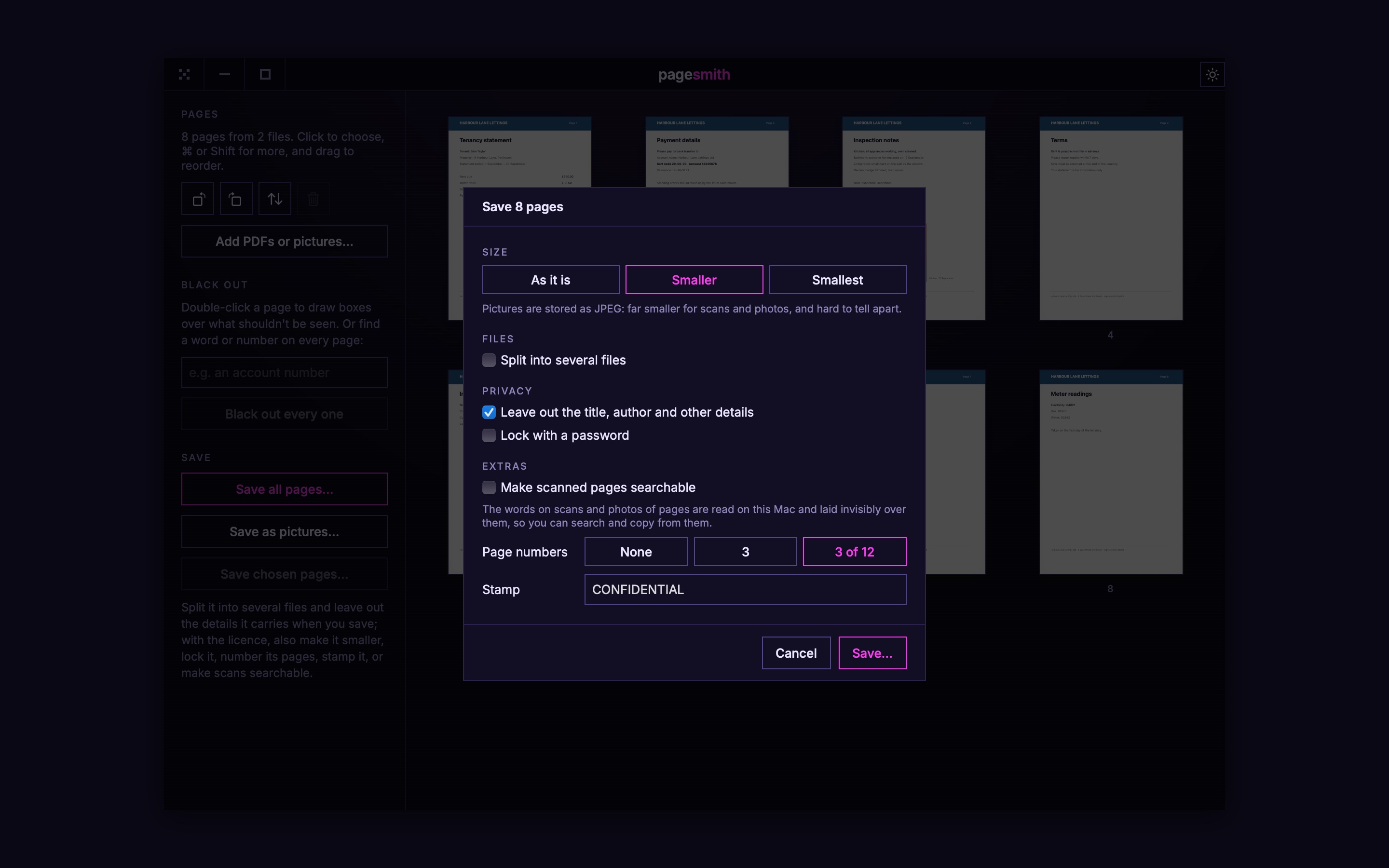This screenshot has height=868, width=1389.
Task: Click Save as pictures... in the sidebar
Action: (x=284, y=531)
